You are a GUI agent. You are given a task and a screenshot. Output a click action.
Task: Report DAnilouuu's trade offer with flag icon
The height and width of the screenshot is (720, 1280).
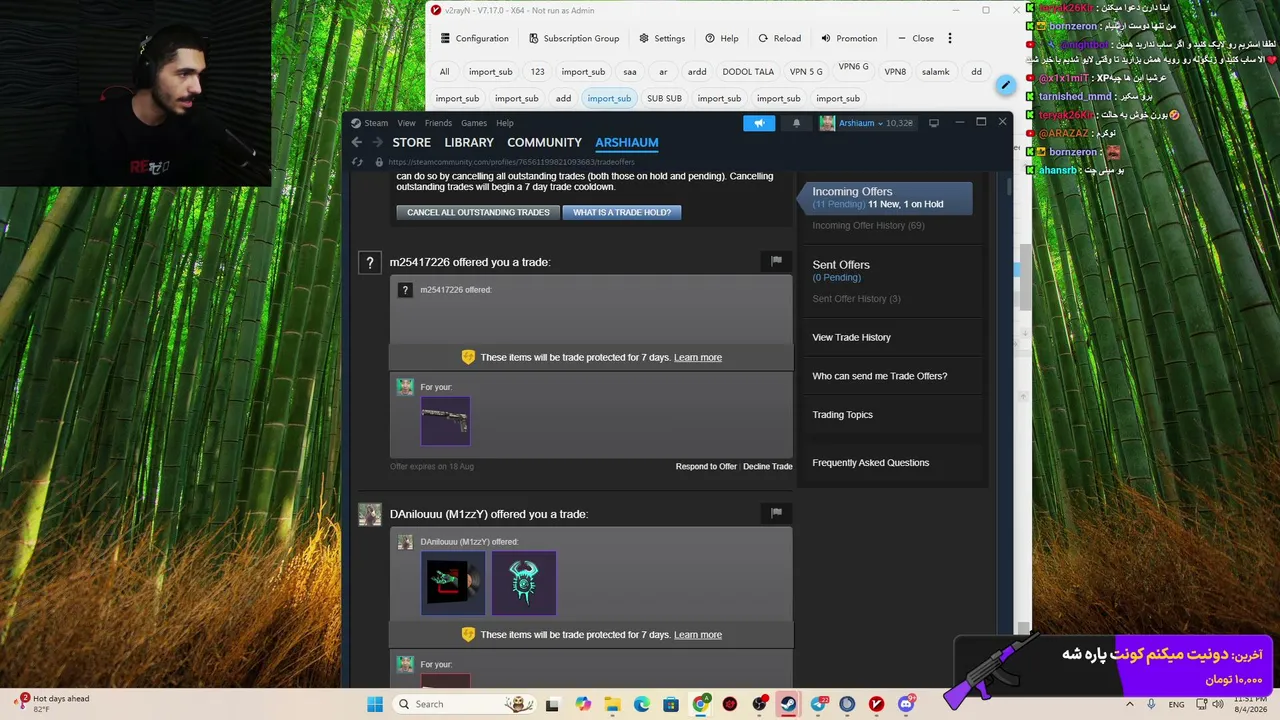[776, 513]
